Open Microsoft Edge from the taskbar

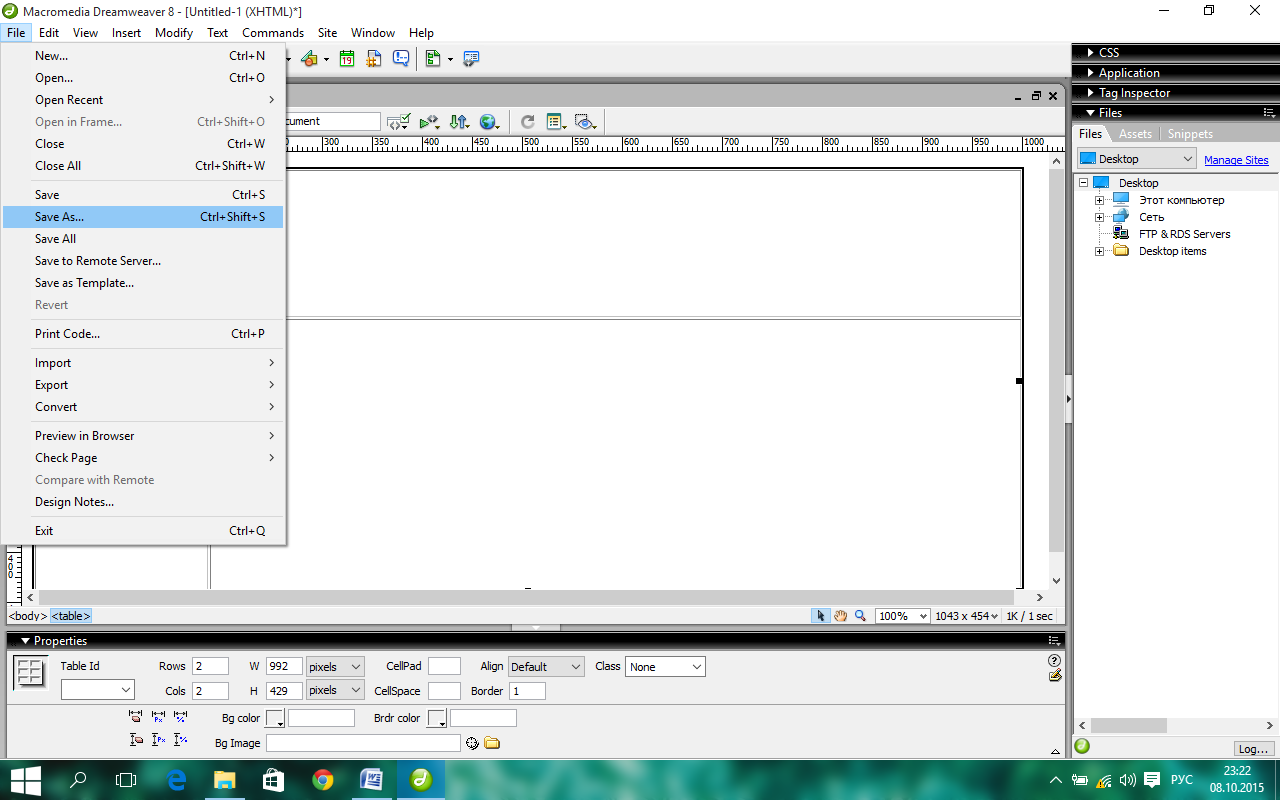click(177, 779)
